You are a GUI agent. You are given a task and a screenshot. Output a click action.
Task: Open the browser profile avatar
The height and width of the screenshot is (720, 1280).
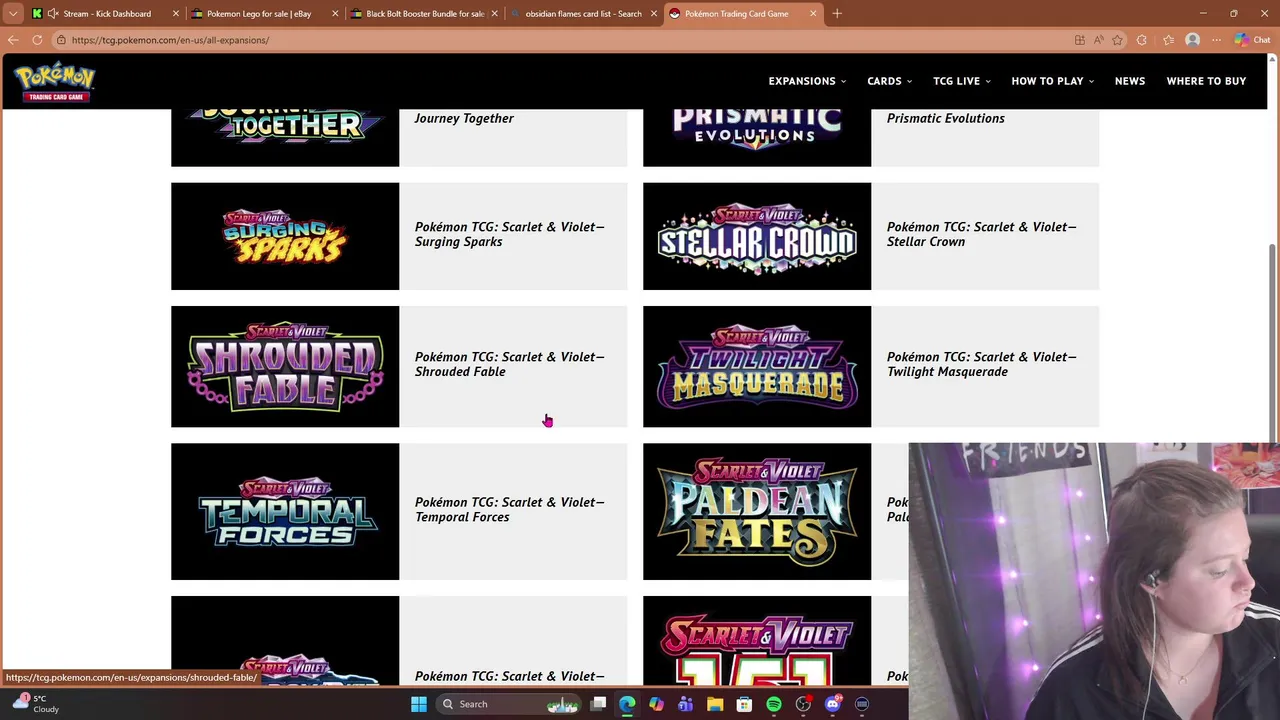(x=1192, y=40)
